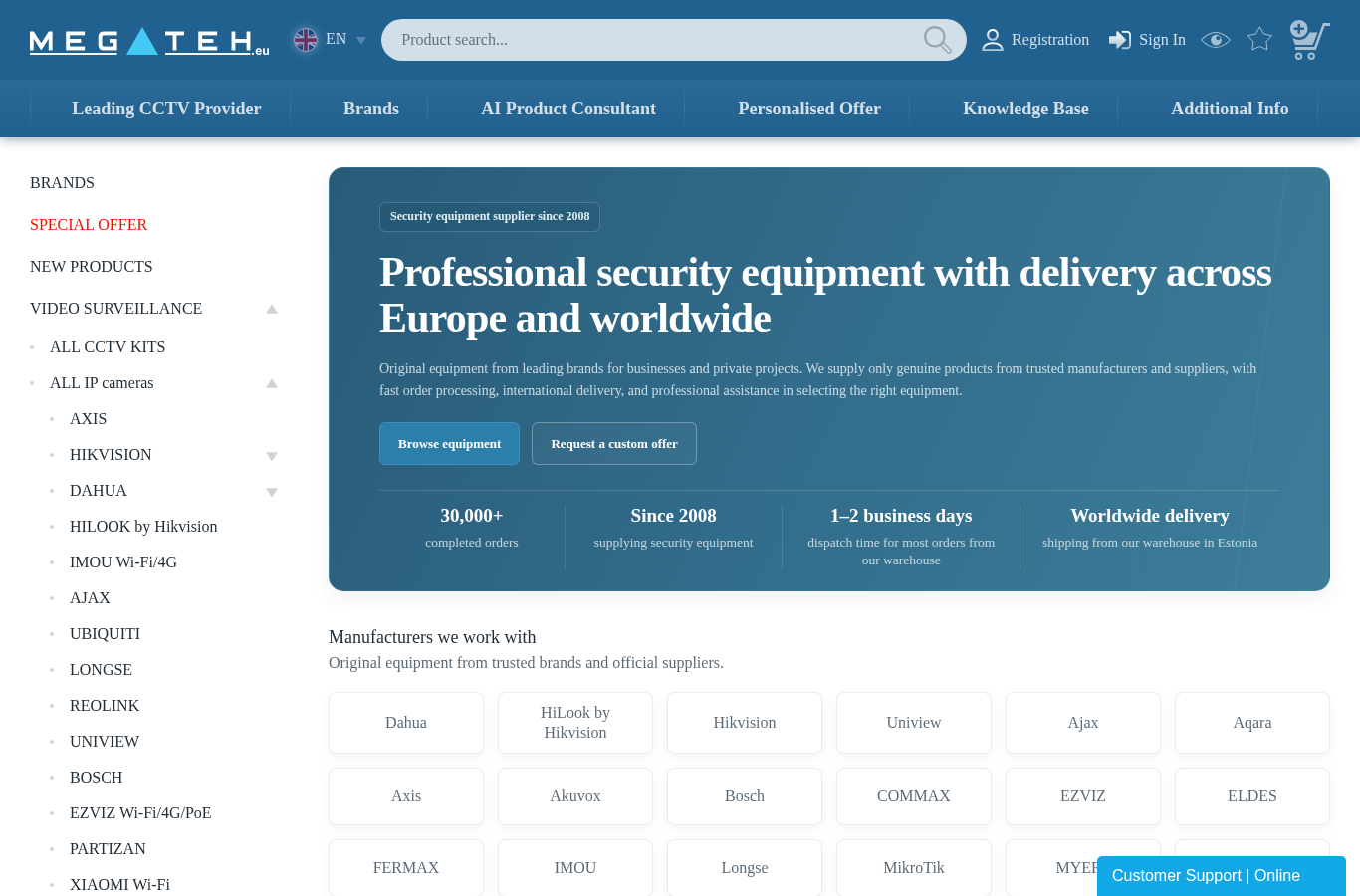
Task: Click the MEGATEH.eu logo
Action: click(149, 41)
